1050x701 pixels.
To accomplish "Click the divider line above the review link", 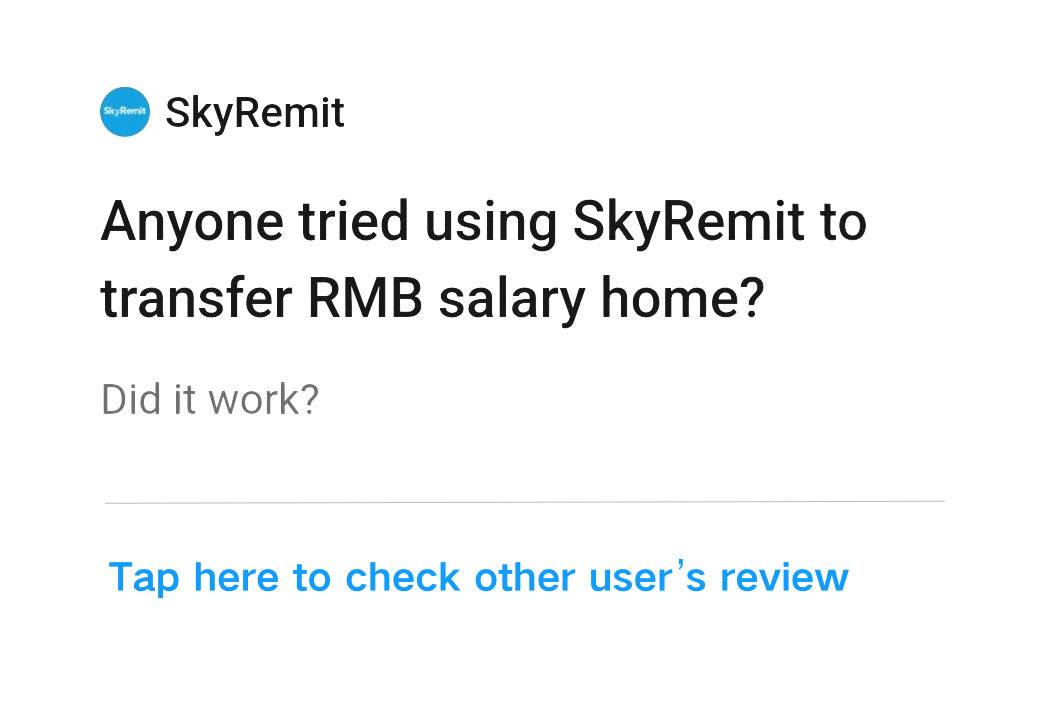I will 524,501.
